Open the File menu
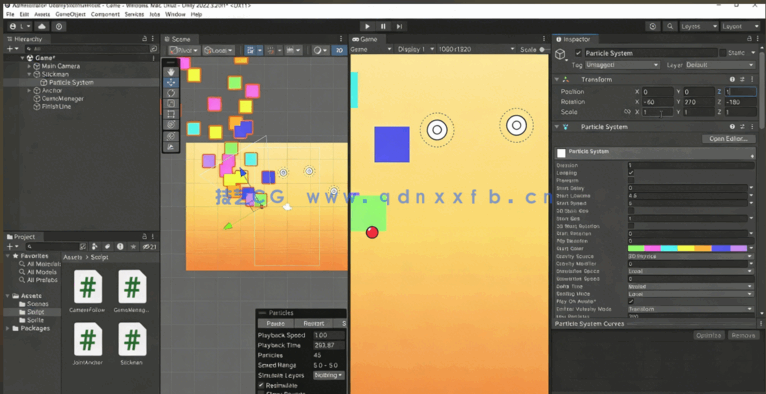This screenshot has width=766, height=394. pos(10,14)
